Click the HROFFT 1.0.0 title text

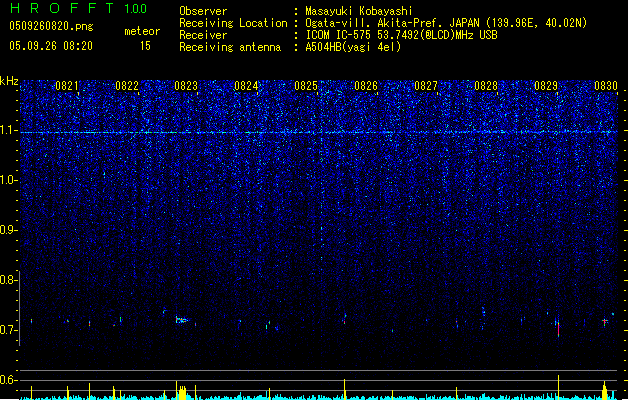coord(79,8)
